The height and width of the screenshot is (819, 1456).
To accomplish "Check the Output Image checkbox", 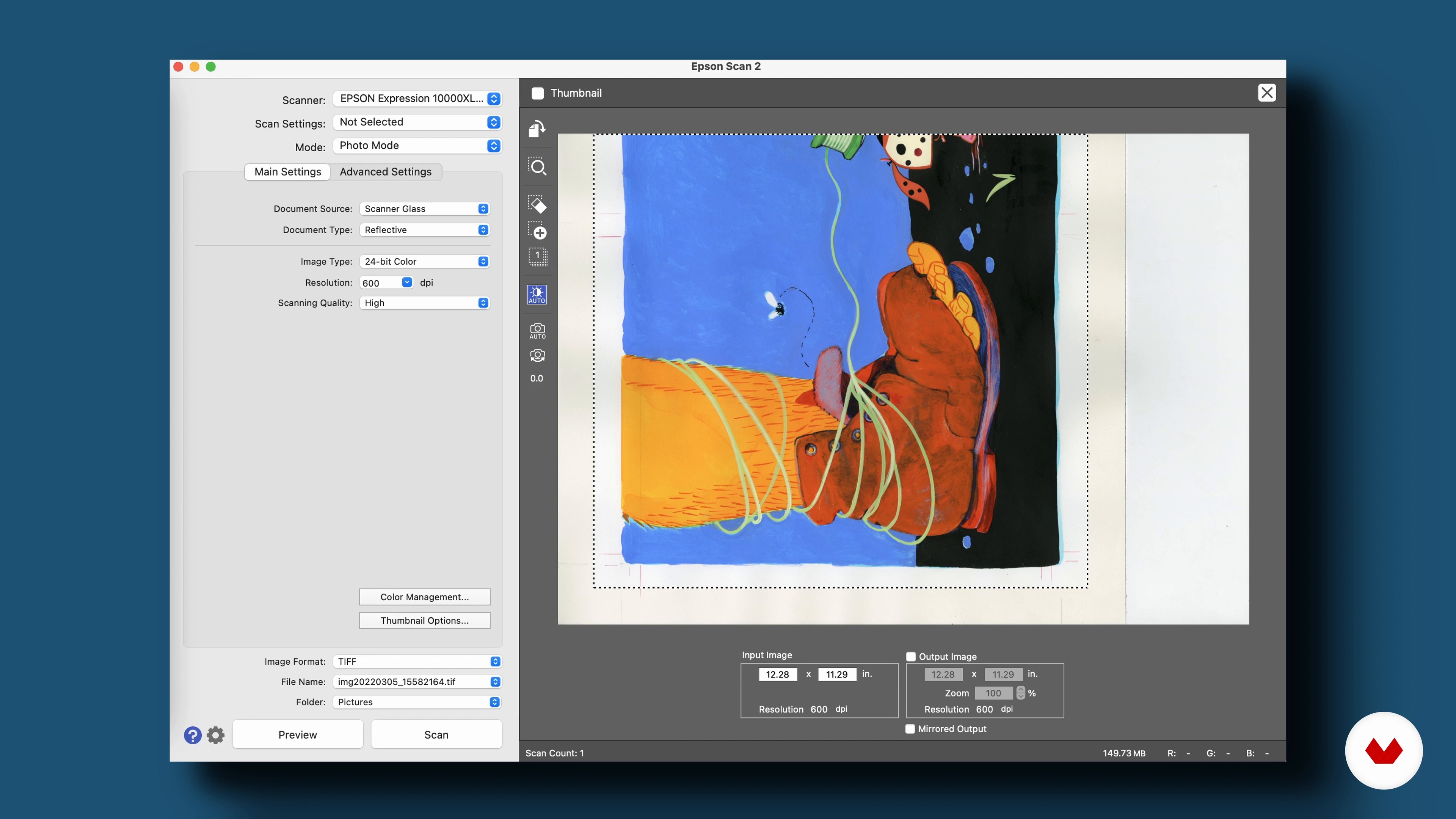I will tap(911, 656).
